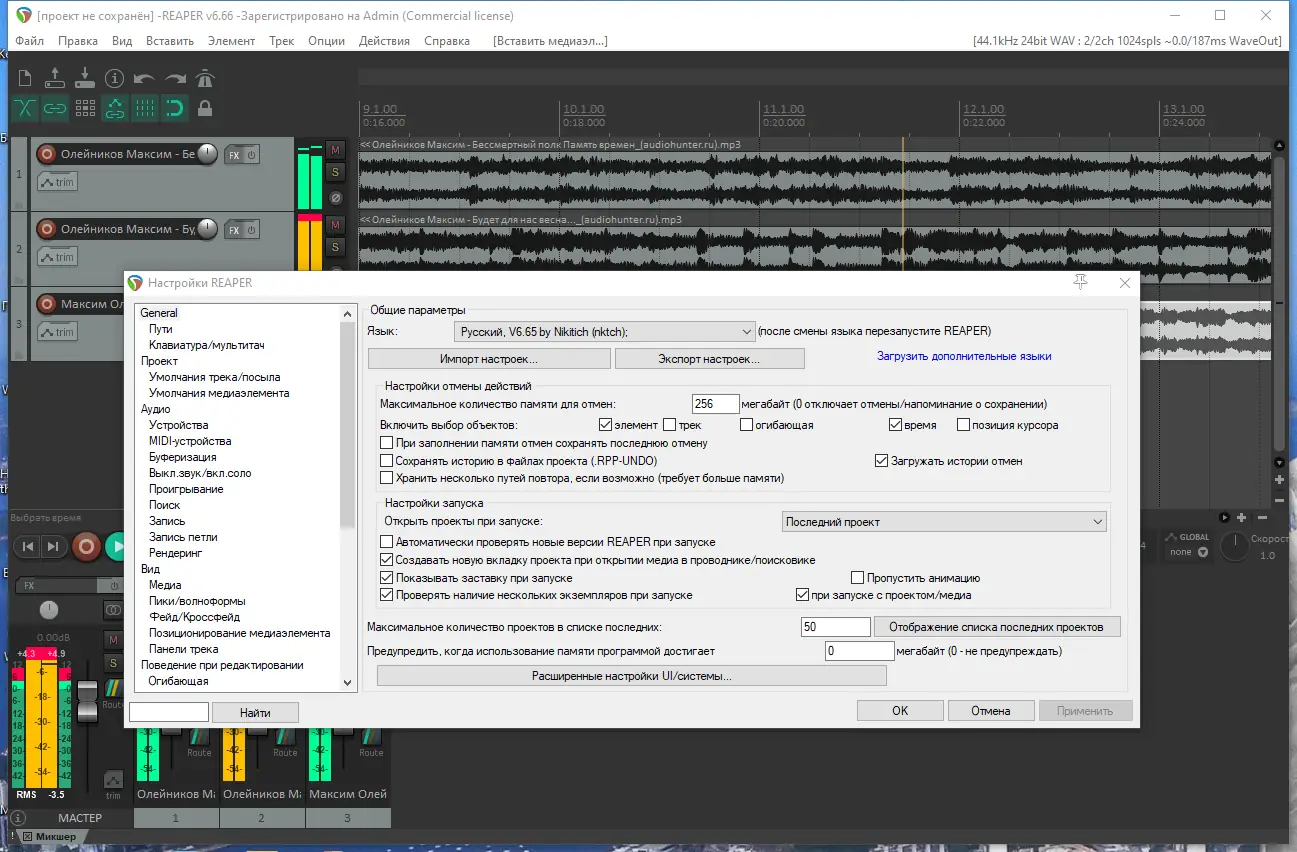
Task: Open the Project Settings info icon
Action: click(114, 78)
